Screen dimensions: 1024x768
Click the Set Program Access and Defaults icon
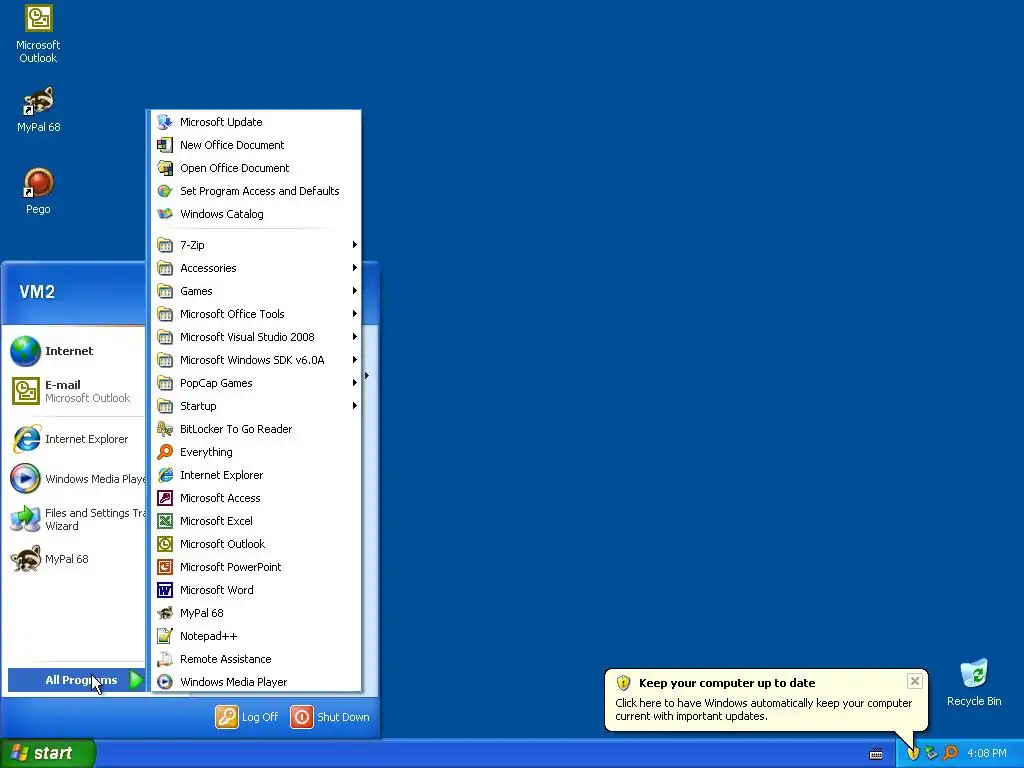coord(165,191)
